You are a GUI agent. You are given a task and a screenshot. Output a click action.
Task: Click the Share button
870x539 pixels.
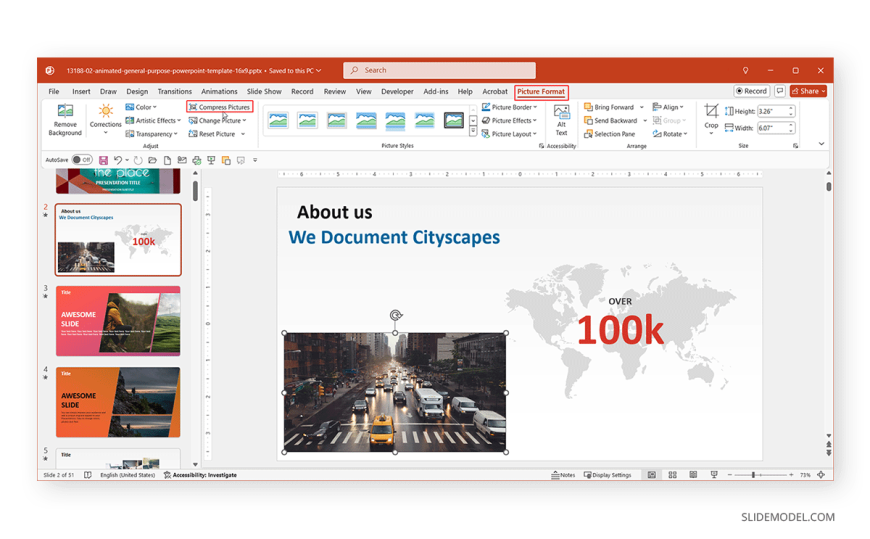click(x=809, y=91)
